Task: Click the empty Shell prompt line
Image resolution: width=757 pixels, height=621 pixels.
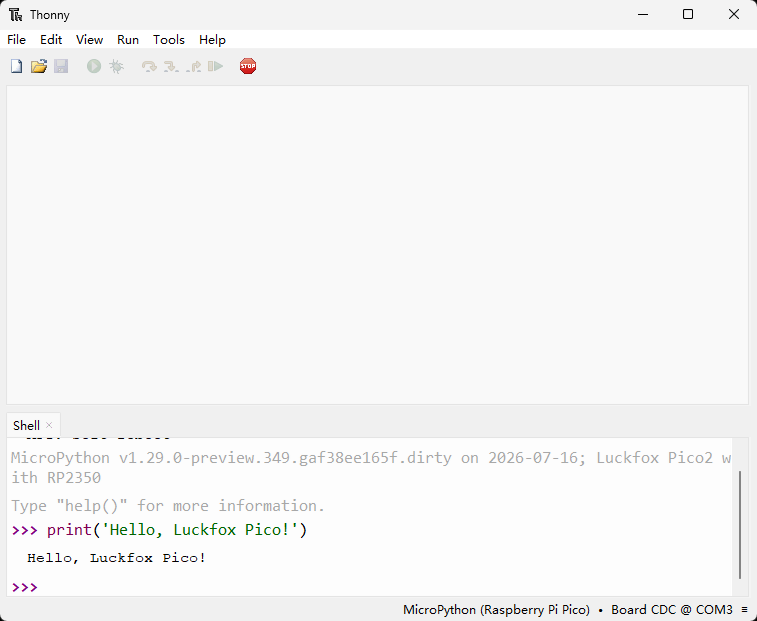Action: click(370, 587)
